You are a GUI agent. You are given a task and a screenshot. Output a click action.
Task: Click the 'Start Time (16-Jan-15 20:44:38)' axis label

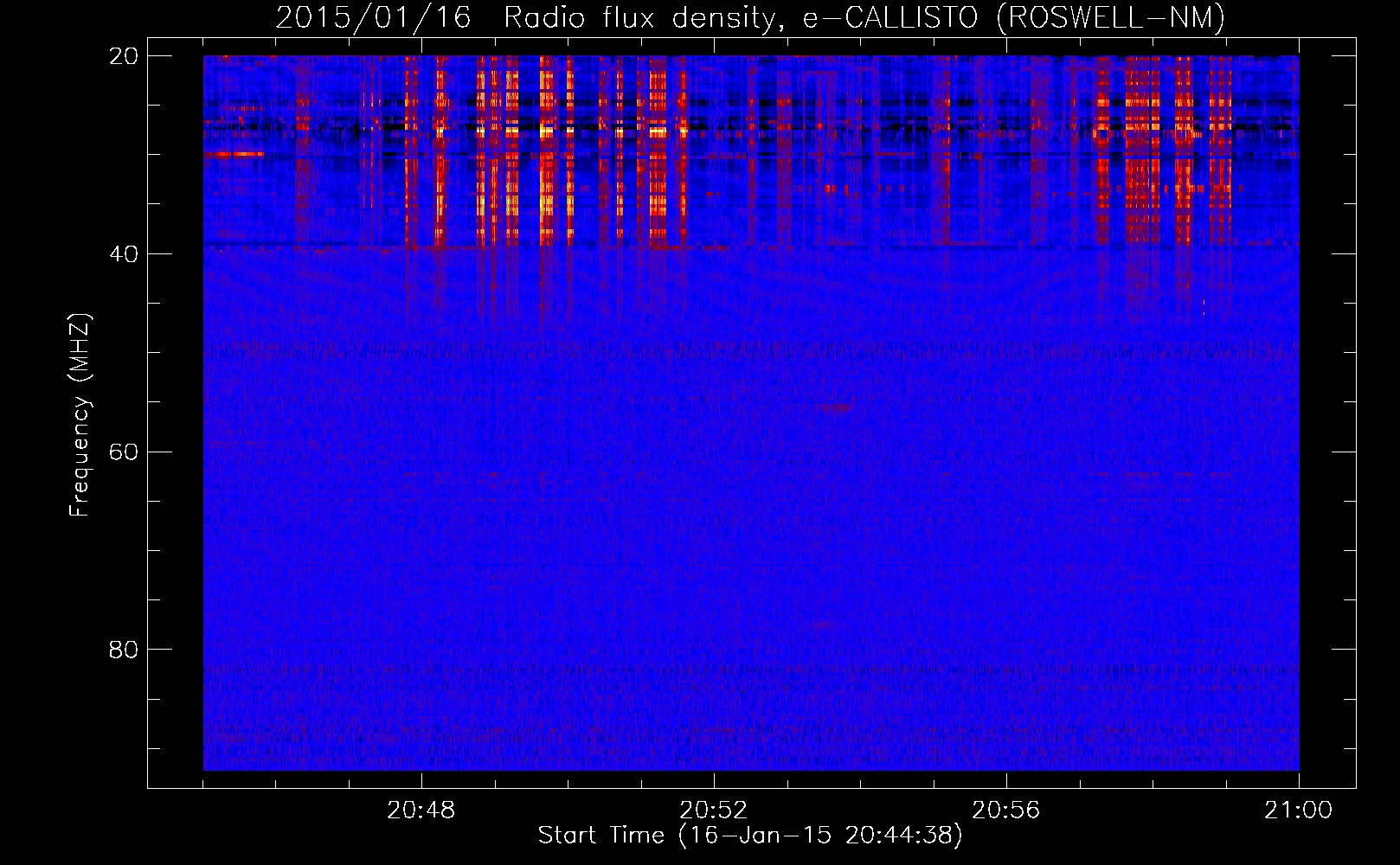pyautogui.click(x=750, y=836)
